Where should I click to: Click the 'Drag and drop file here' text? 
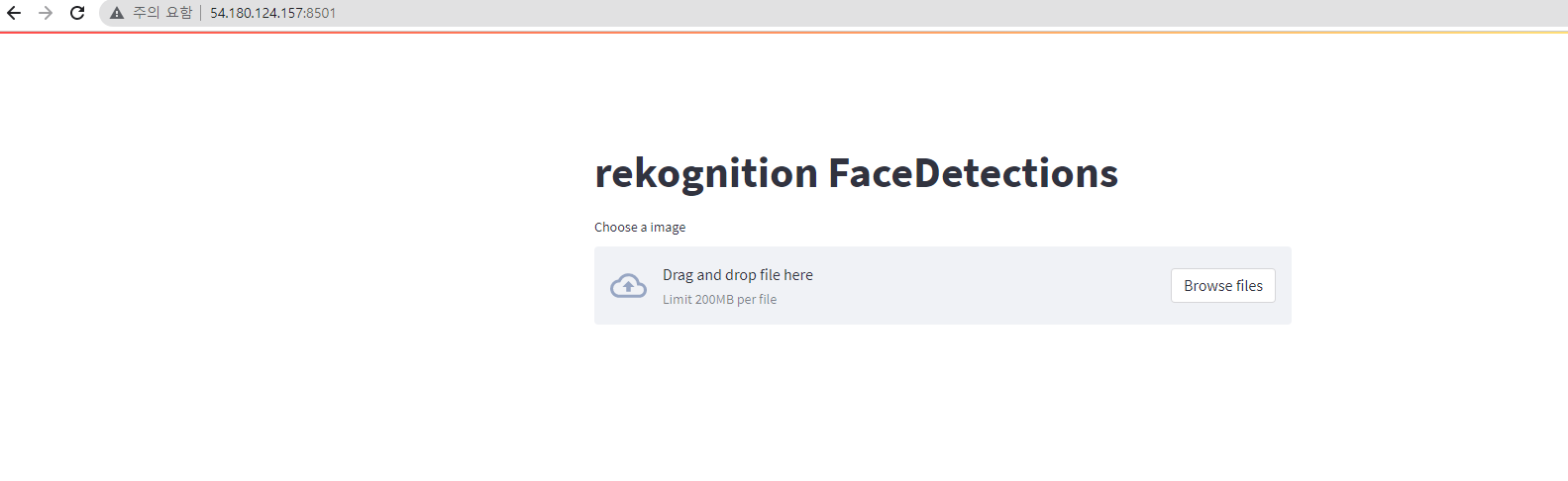point(738,275)
